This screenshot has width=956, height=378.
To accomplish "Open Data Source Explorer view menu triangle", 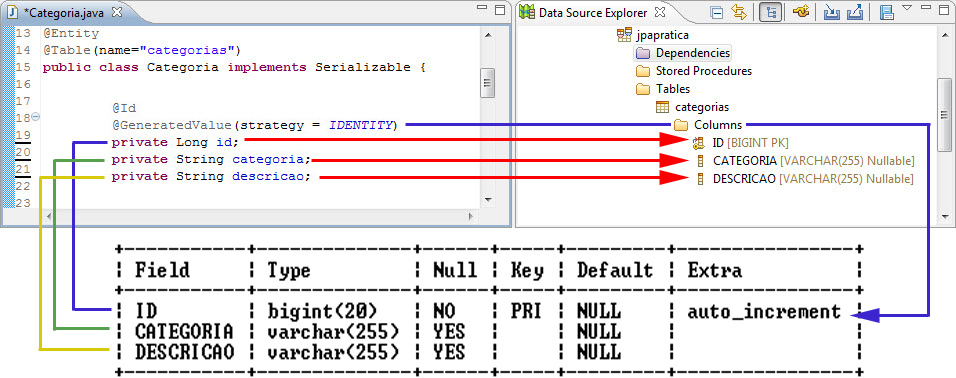I will click(x=906, y=8).
